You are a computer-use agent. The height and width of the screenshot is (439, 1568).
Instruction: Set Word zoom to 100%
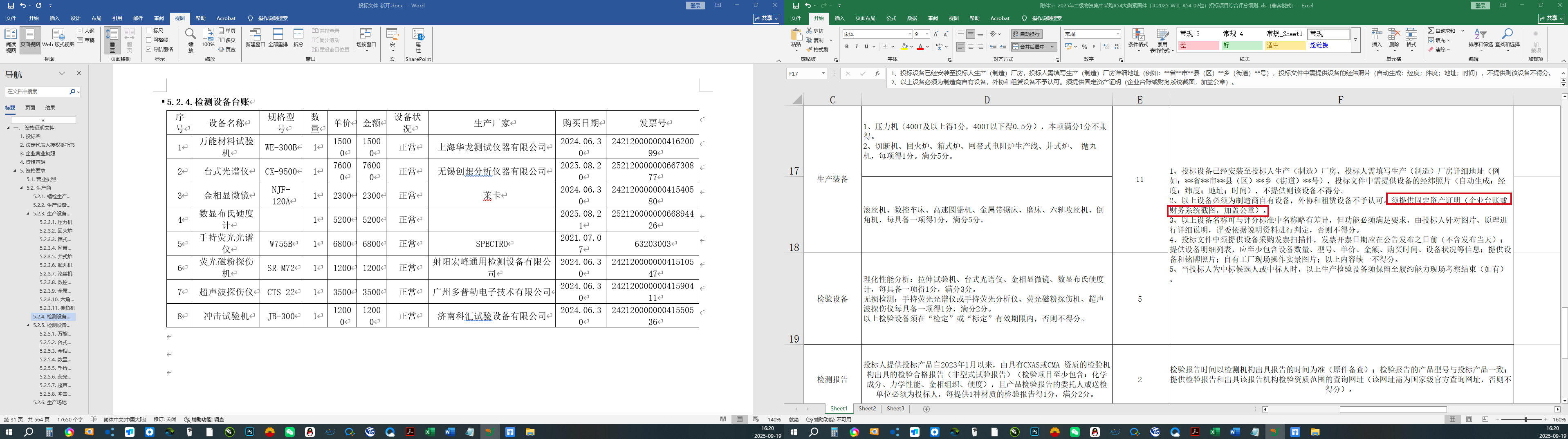point(208,38)
